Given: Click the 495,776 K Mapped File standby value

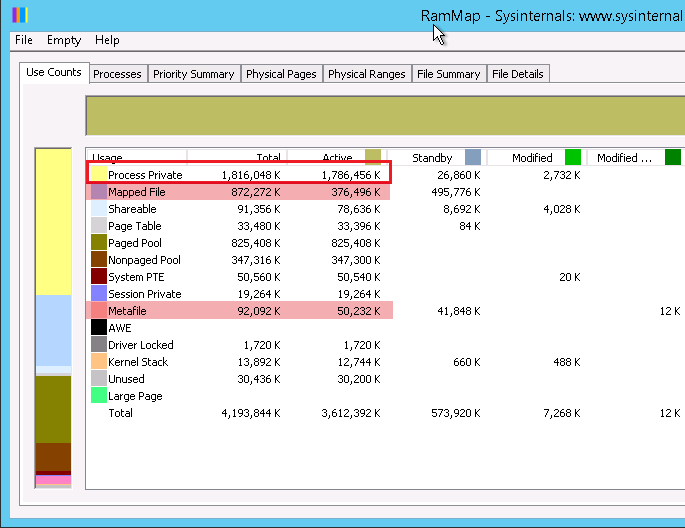Looking at the screenshot, I should (456, 192).
